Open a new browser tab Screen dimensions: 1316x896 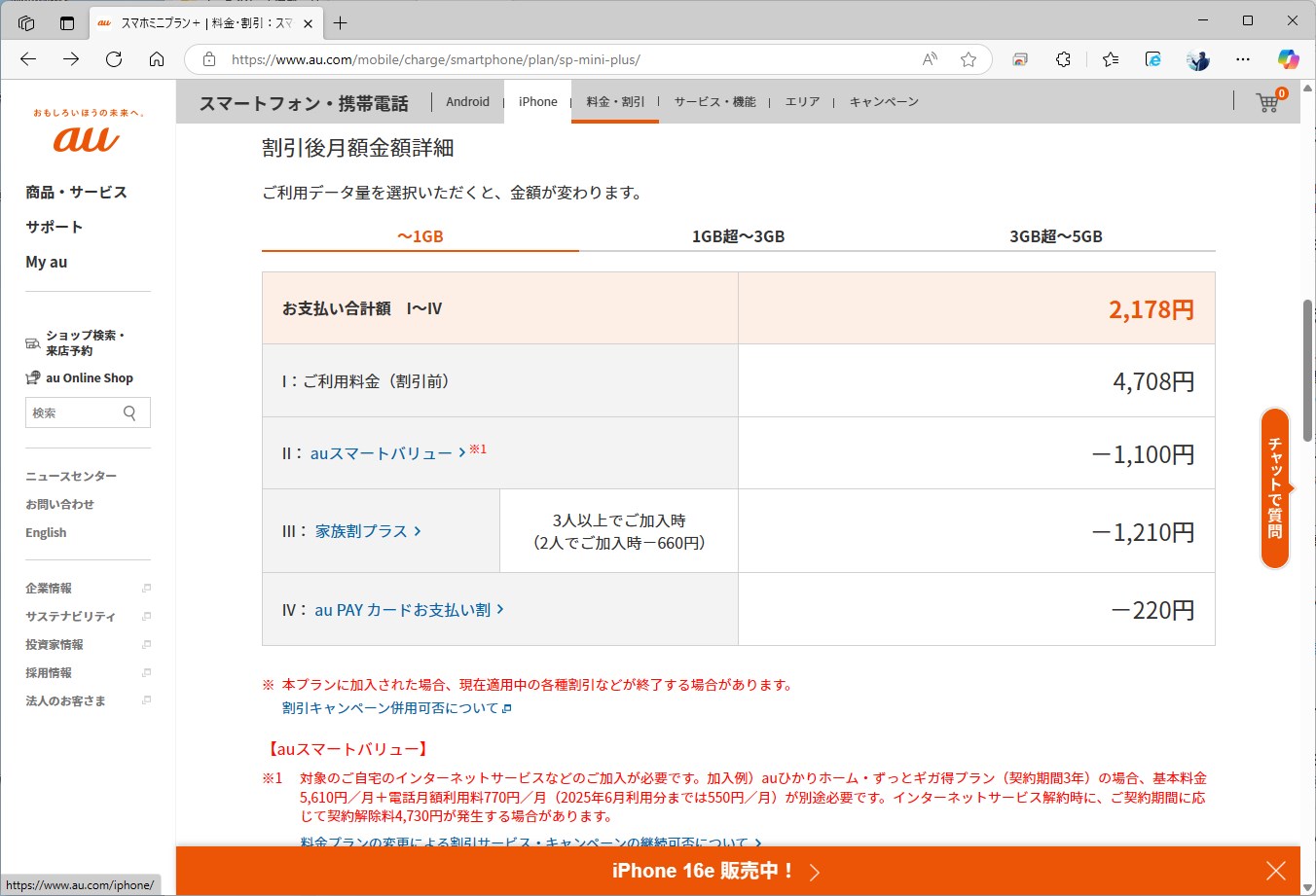pos(340,22)
